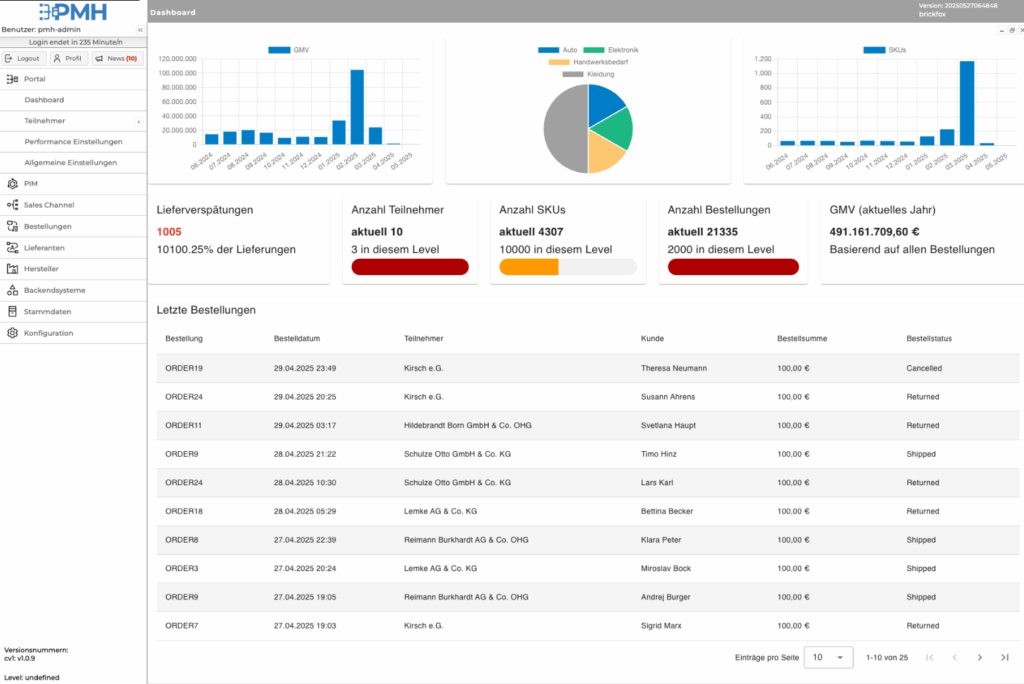Open the Einträge pro Seite dropdown
The width and height of the screenshot is (1024, 684).
829,657
